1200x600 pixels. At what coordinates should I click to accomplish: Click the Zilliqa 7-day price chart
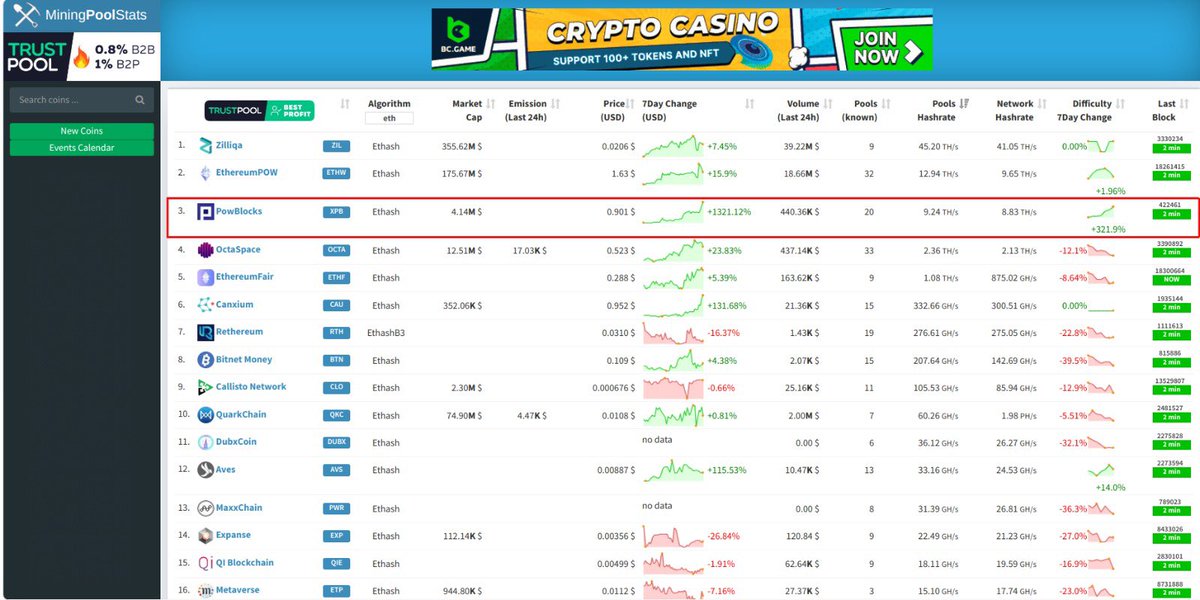coord(673,146)
